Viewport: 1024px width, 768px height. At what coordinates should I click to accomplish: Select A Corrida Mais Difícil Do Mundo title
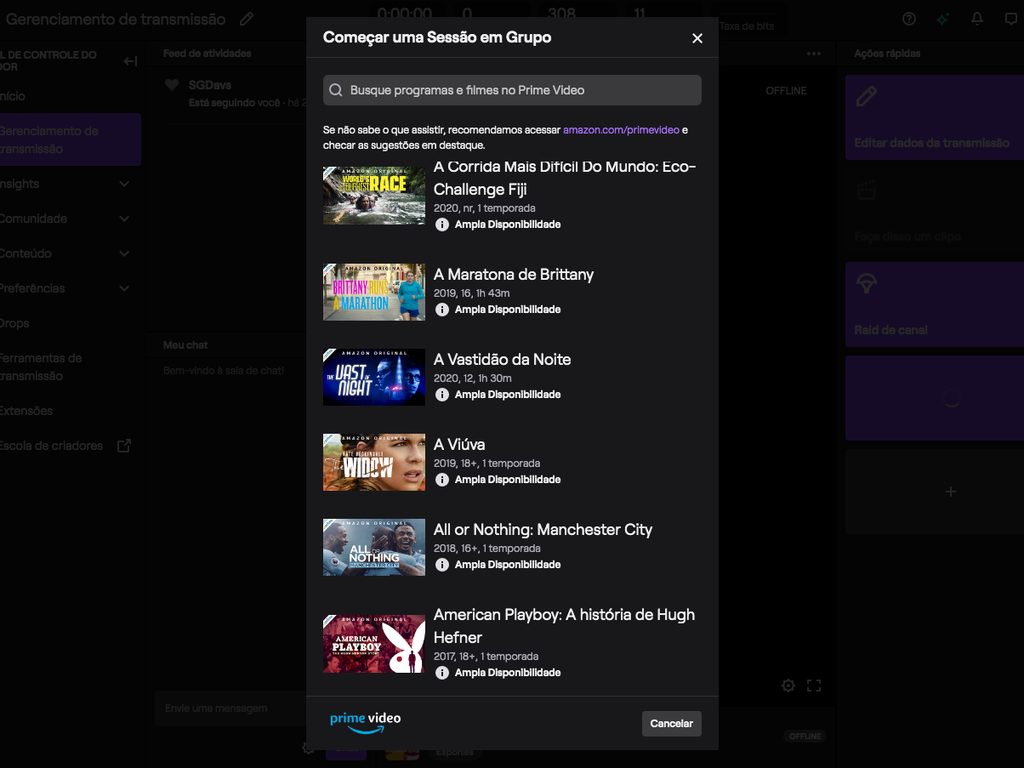564,178
